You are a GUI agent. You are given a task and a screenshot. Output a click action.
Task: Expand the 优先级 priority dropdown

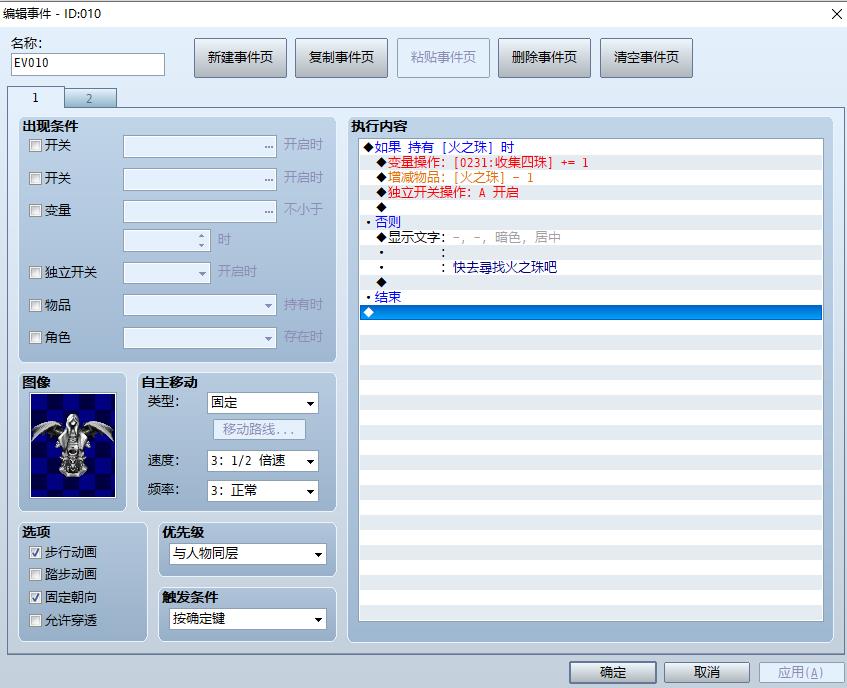248,554
